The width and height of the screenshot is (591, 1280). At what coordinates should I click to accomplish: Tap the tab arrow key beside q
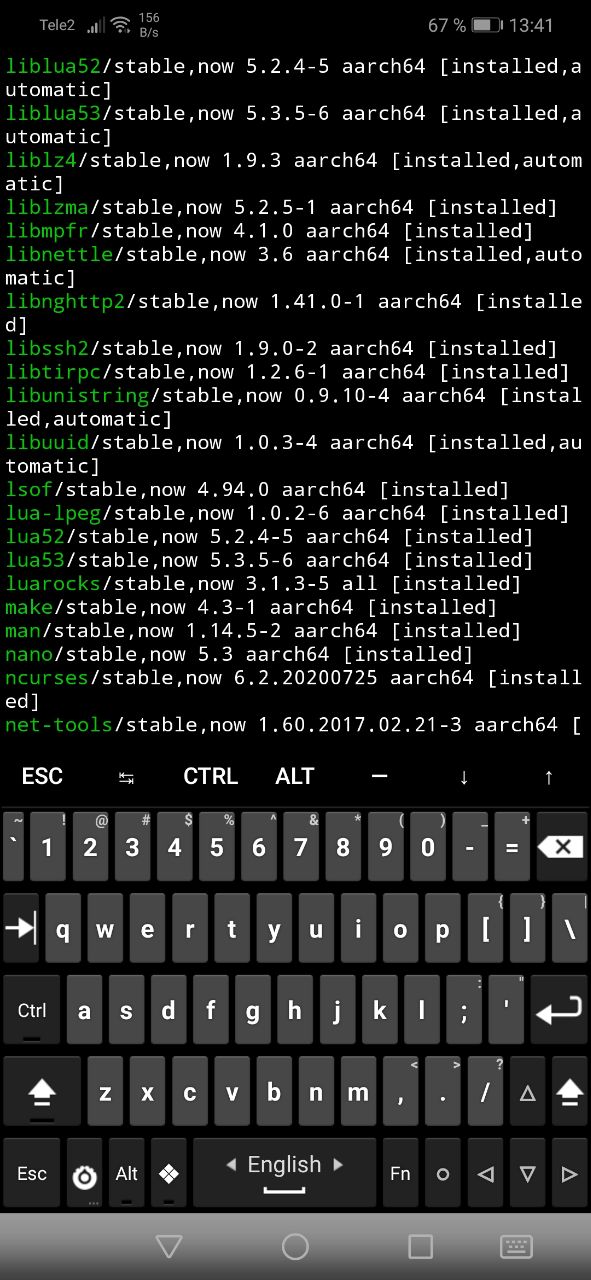click(x=21, y=929)
